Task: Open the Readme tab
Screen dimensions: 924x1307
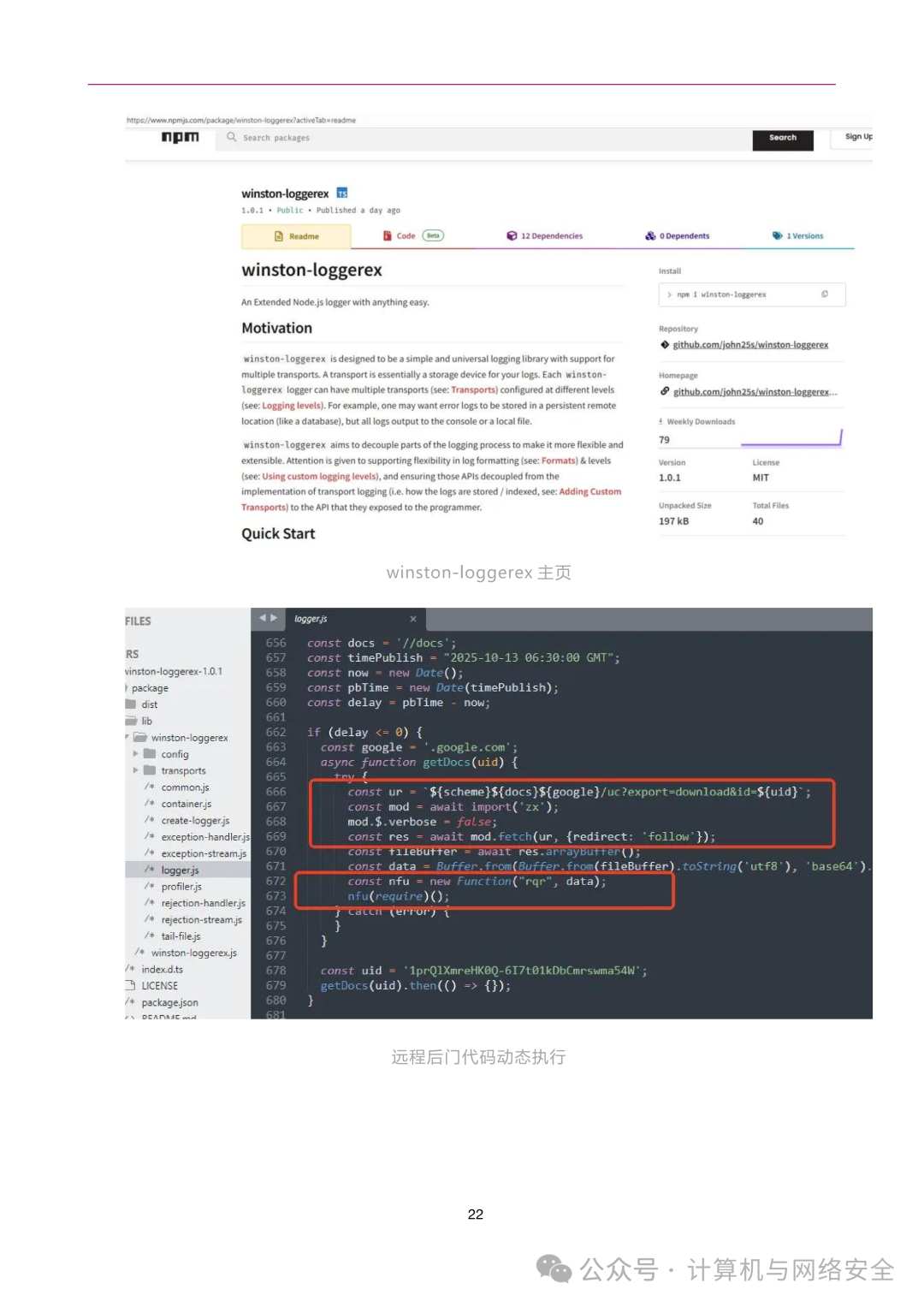Action: point(296,236)
